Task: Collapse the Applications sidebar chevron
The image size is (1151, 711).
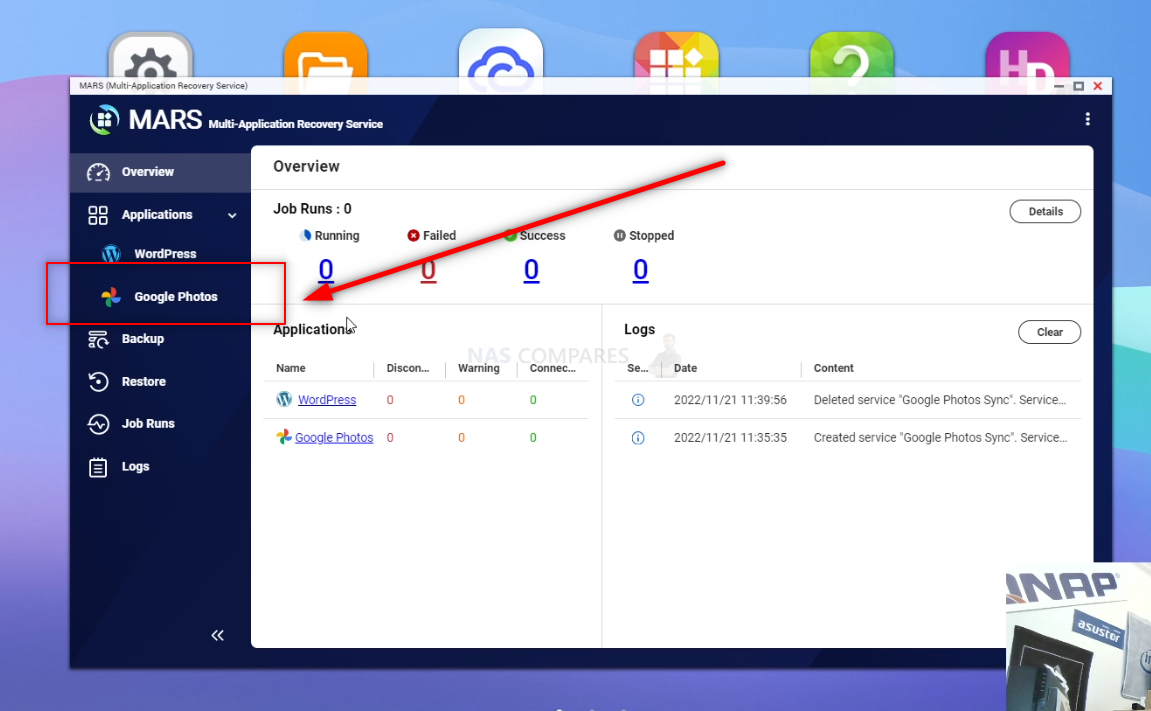Action: pyautogui.click(x=232, y=216)
